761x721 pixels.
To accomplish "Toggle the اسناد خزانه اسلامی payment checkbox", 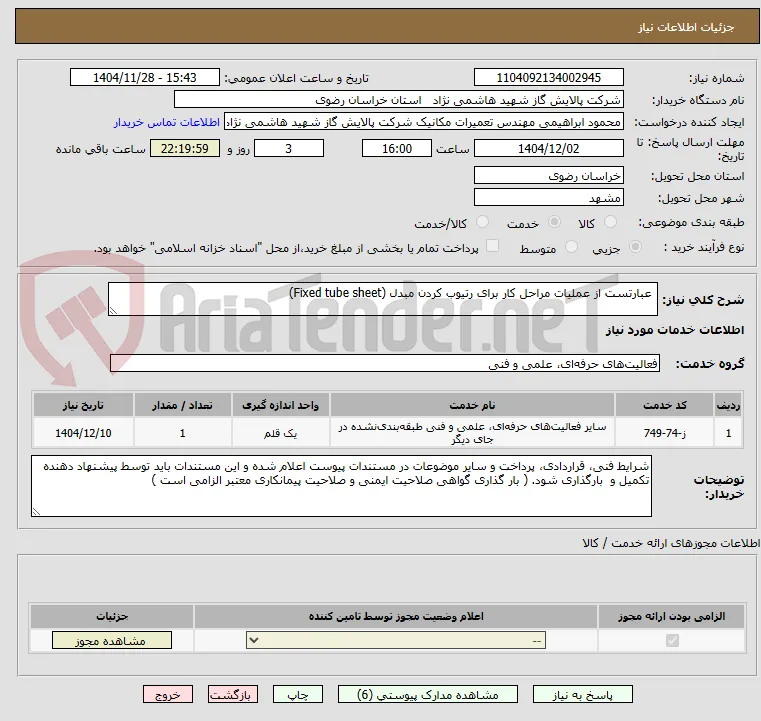I will point(492,246).
